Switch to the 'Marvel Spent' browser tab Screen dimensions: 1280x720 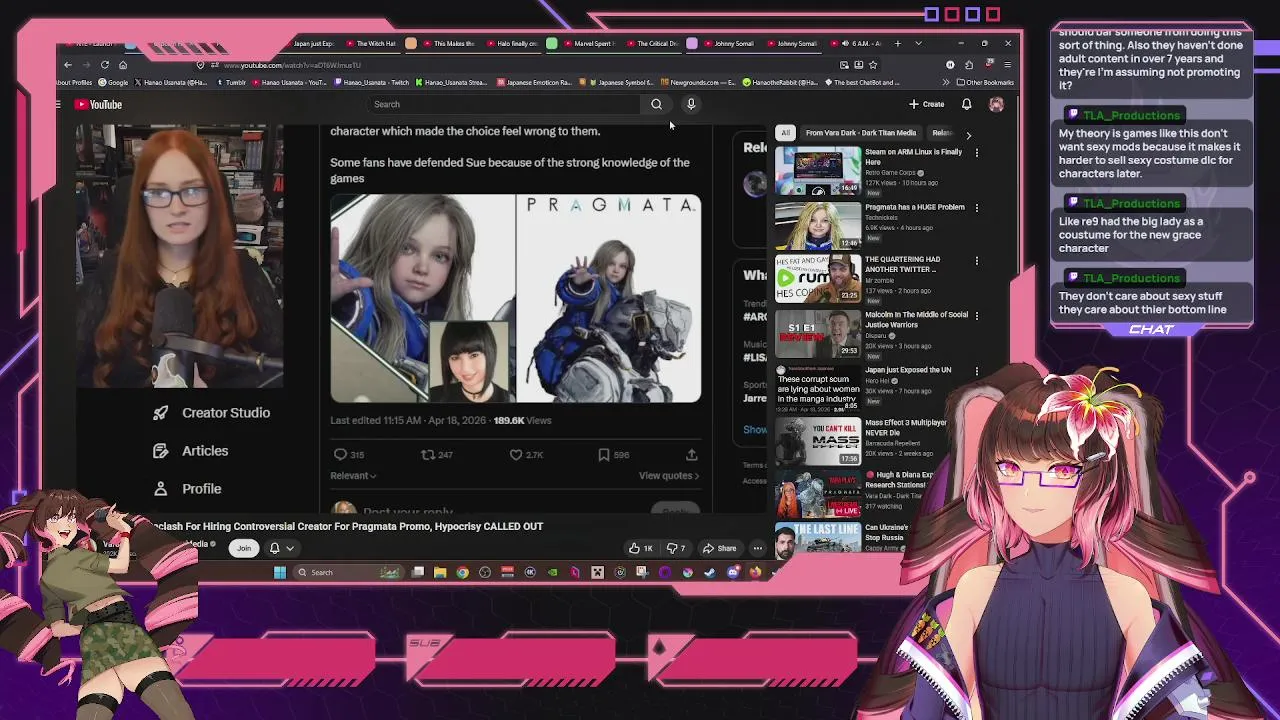click(x=589, y=43)
